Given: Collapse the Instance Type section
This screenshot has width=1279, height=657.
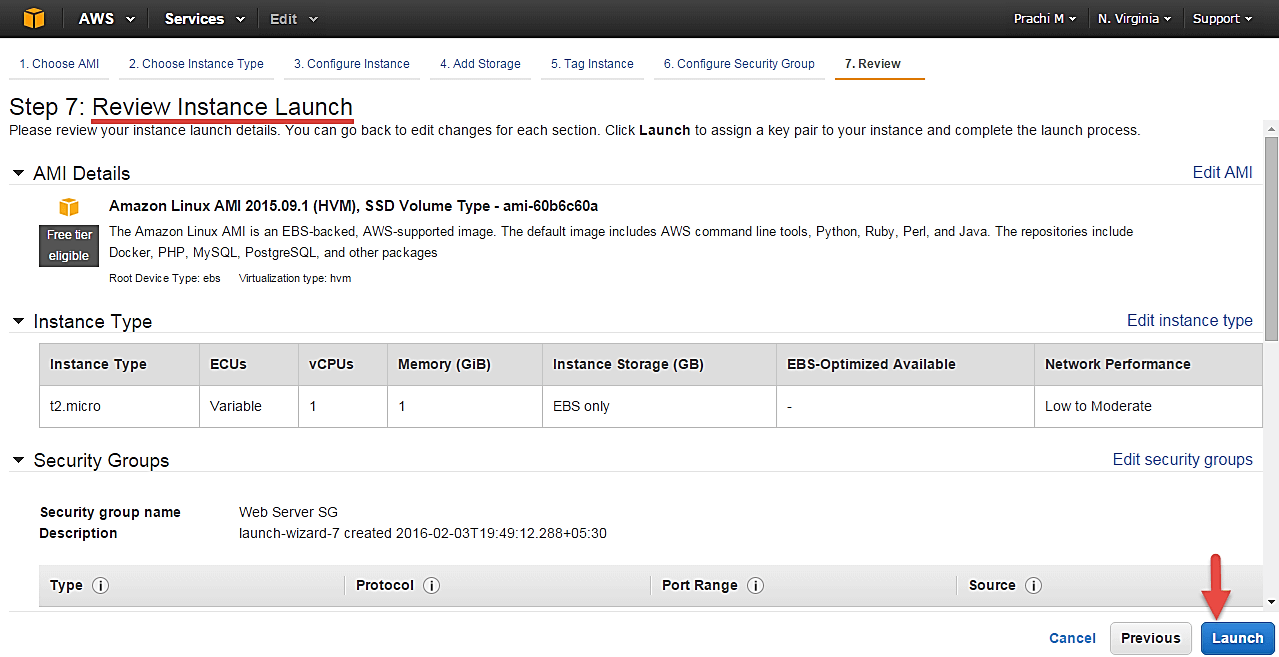Looking at the screenshot, I should [x=18, y=322].
